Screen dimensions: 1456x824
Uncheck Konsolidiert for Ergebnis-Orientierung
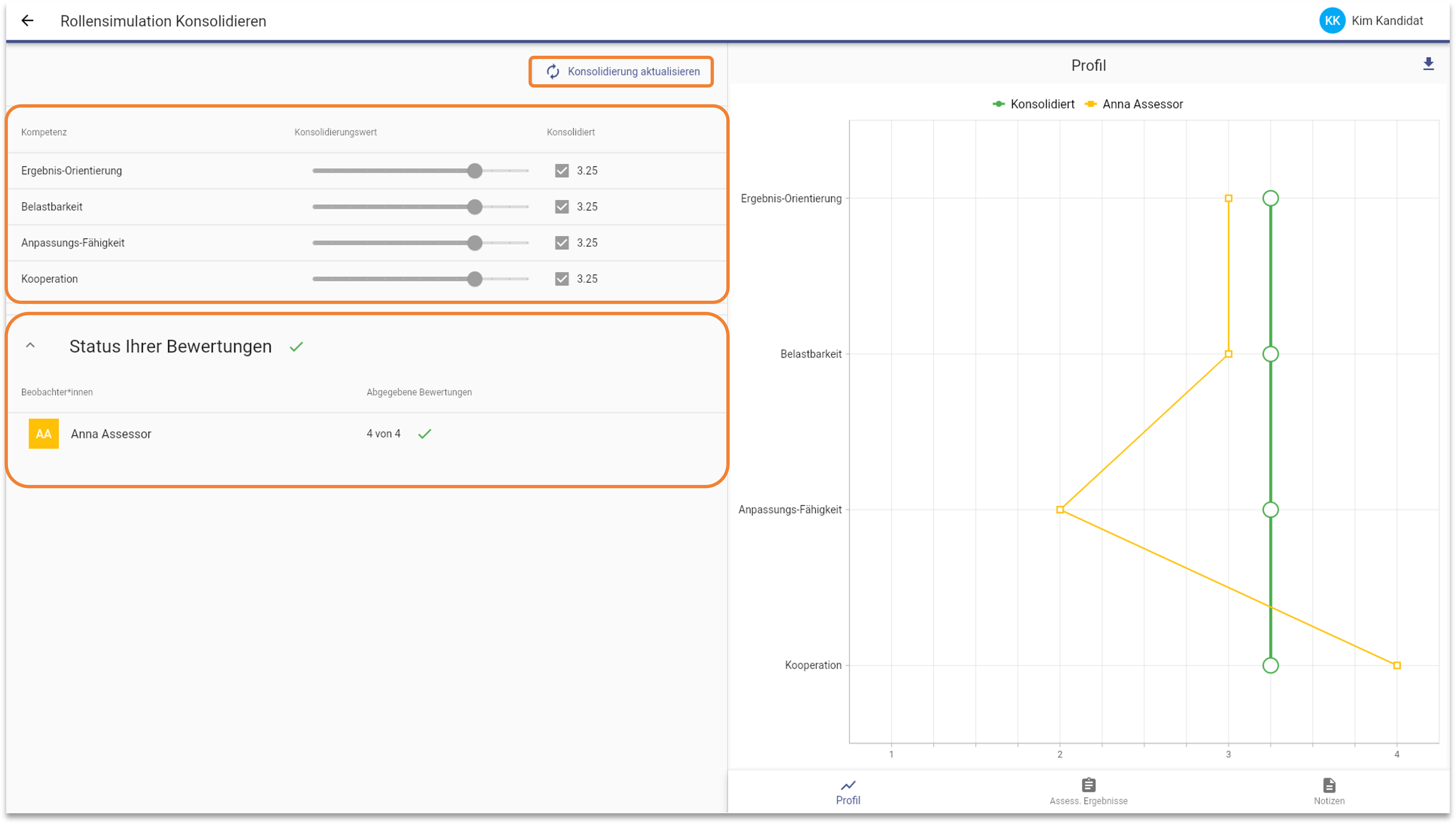point(562,171)
